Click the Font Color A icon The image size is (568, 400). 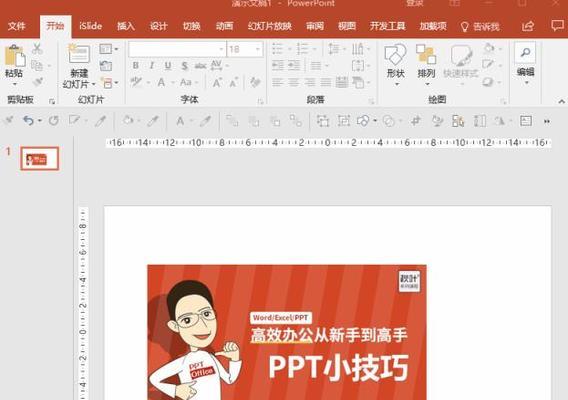[x=161, y=83]
